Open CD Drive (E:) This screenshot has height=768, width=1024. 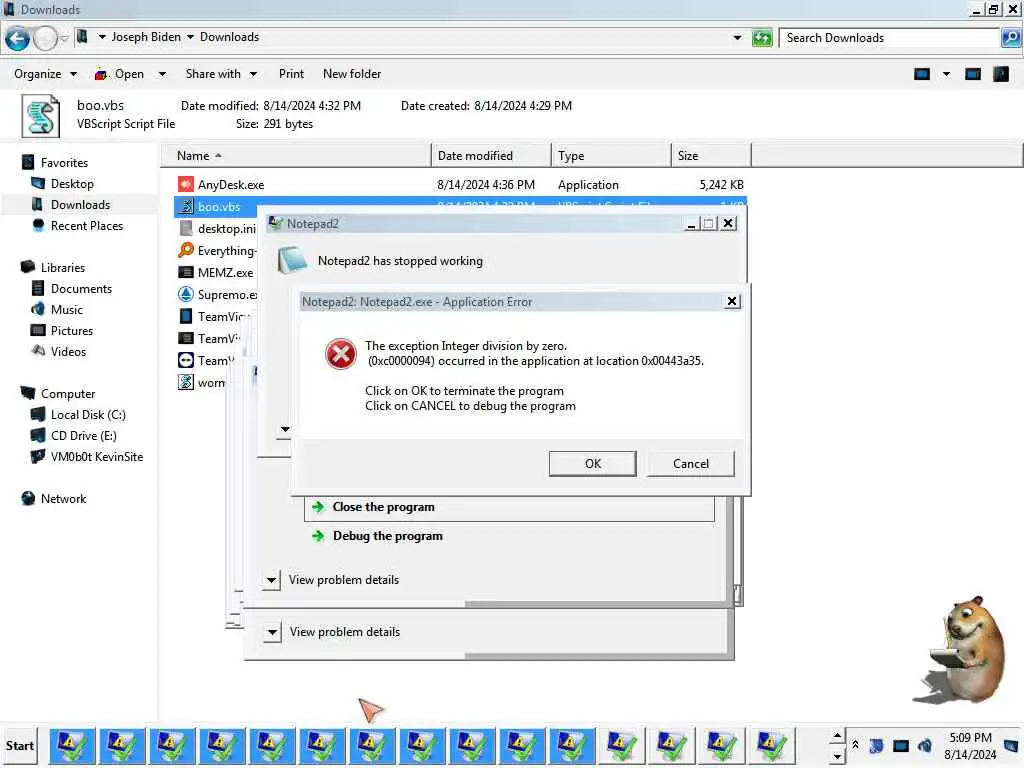coord(83,436)
